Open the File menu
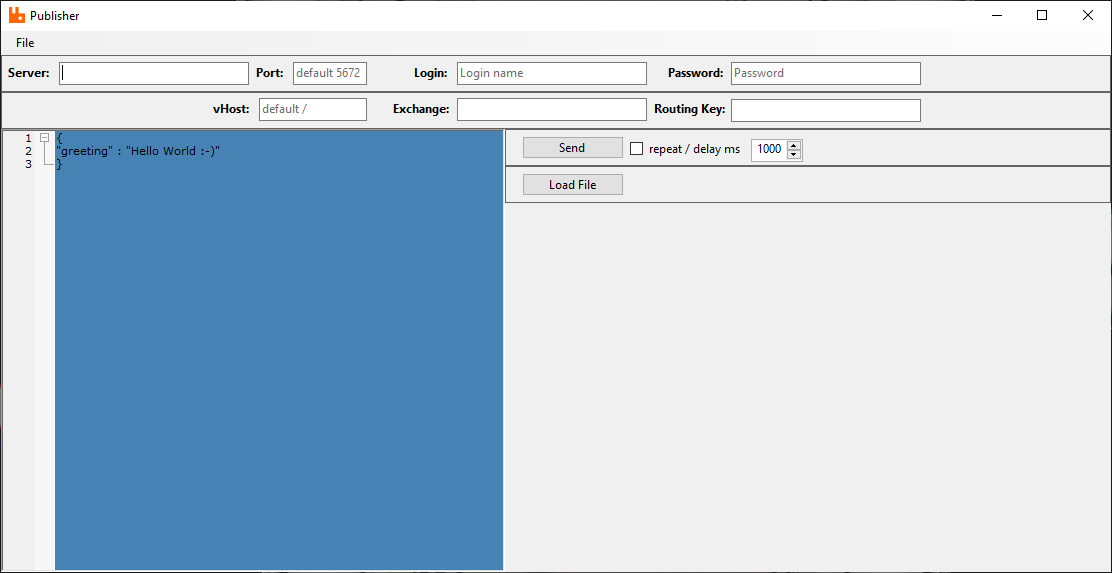1112x573 pixels. click(x=25, y=43)
